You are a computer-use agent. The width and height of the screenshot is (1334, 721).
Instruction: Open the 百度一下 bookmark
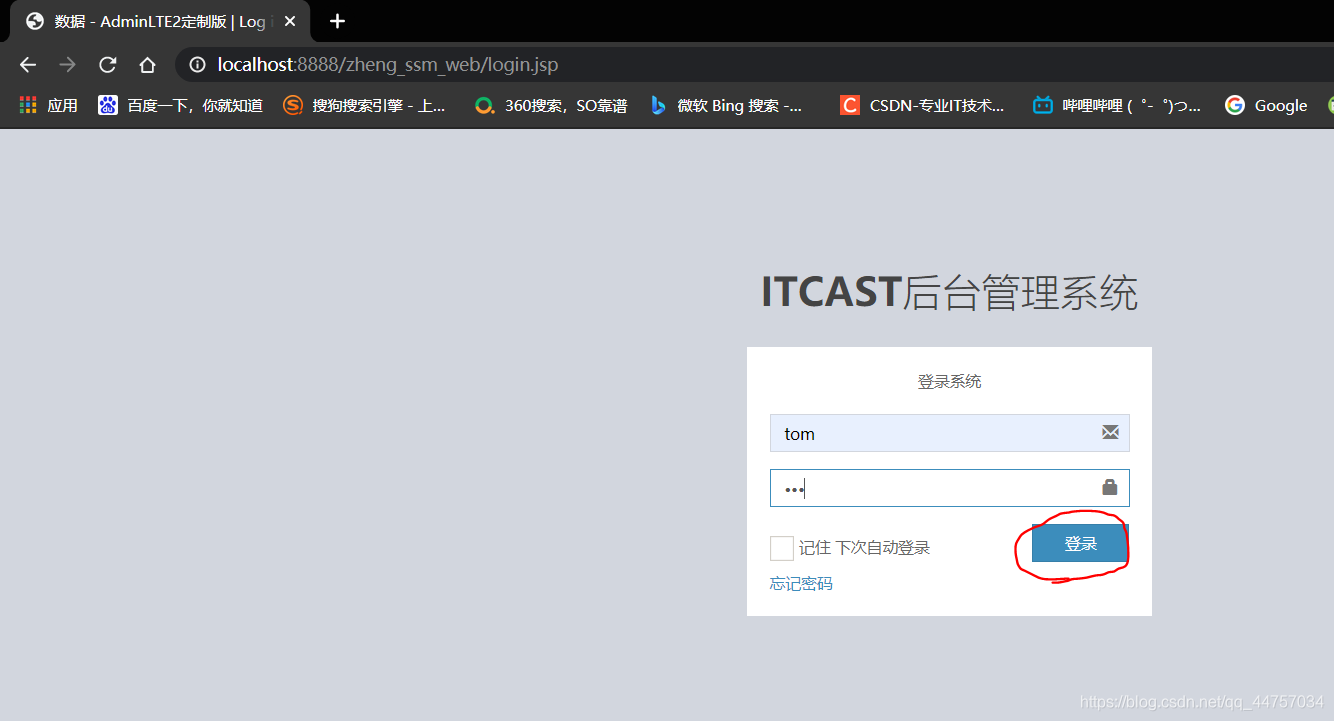[x=181, y=105]
